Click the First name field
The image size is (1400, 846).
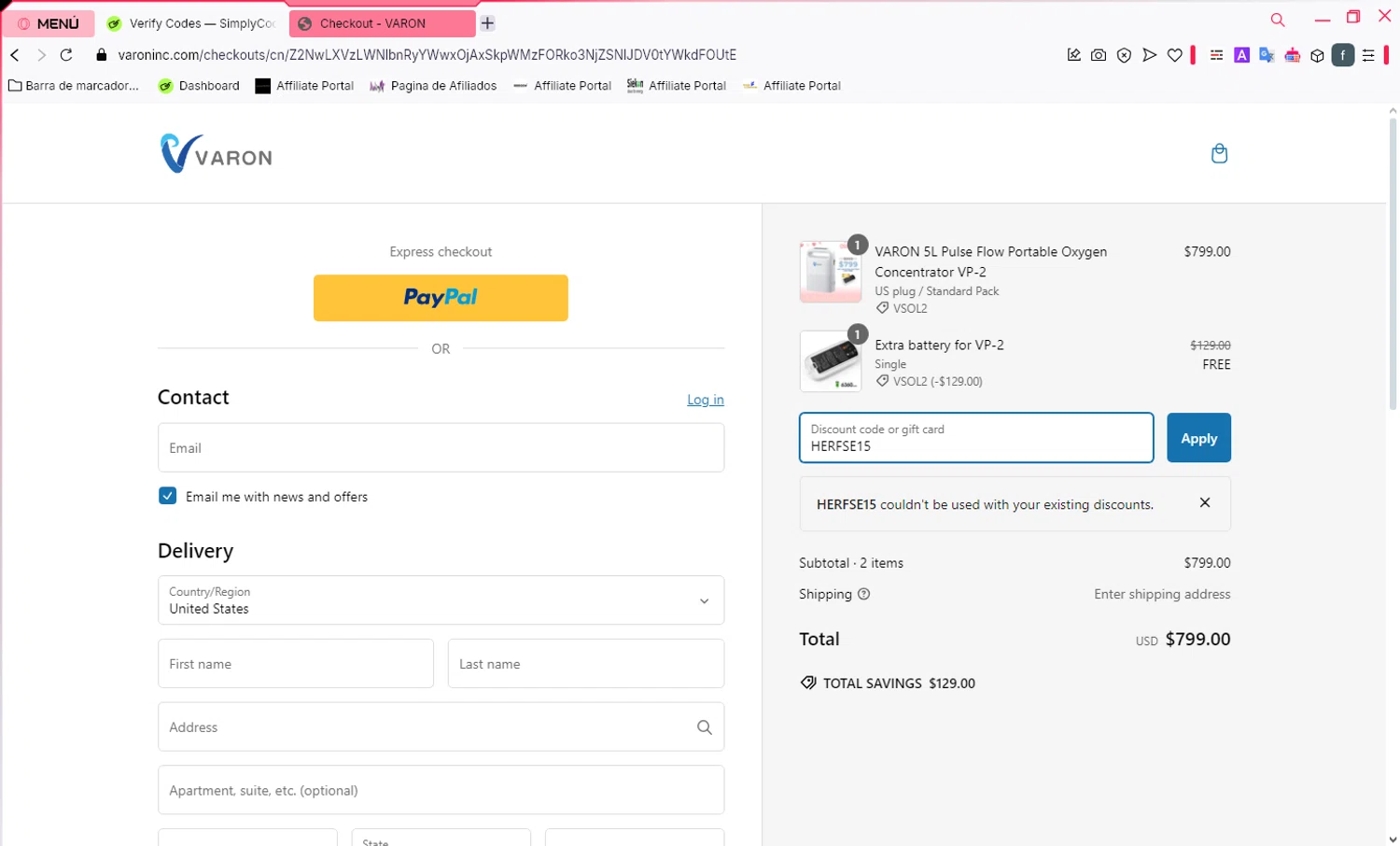click(296, 664)
